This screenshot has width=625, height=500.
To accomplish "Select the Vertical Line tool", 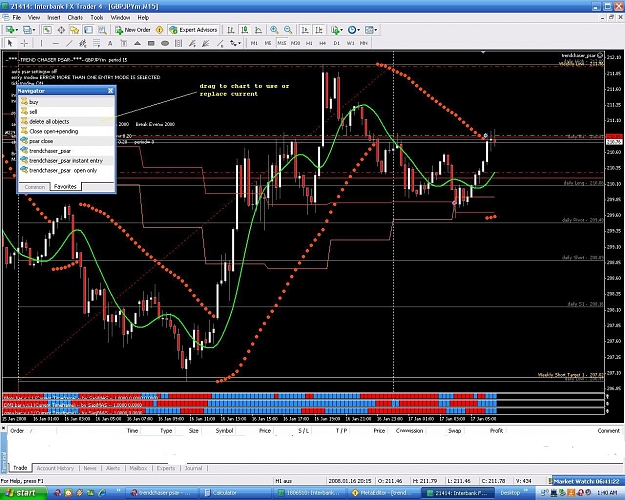I will [x=41, y=43].
